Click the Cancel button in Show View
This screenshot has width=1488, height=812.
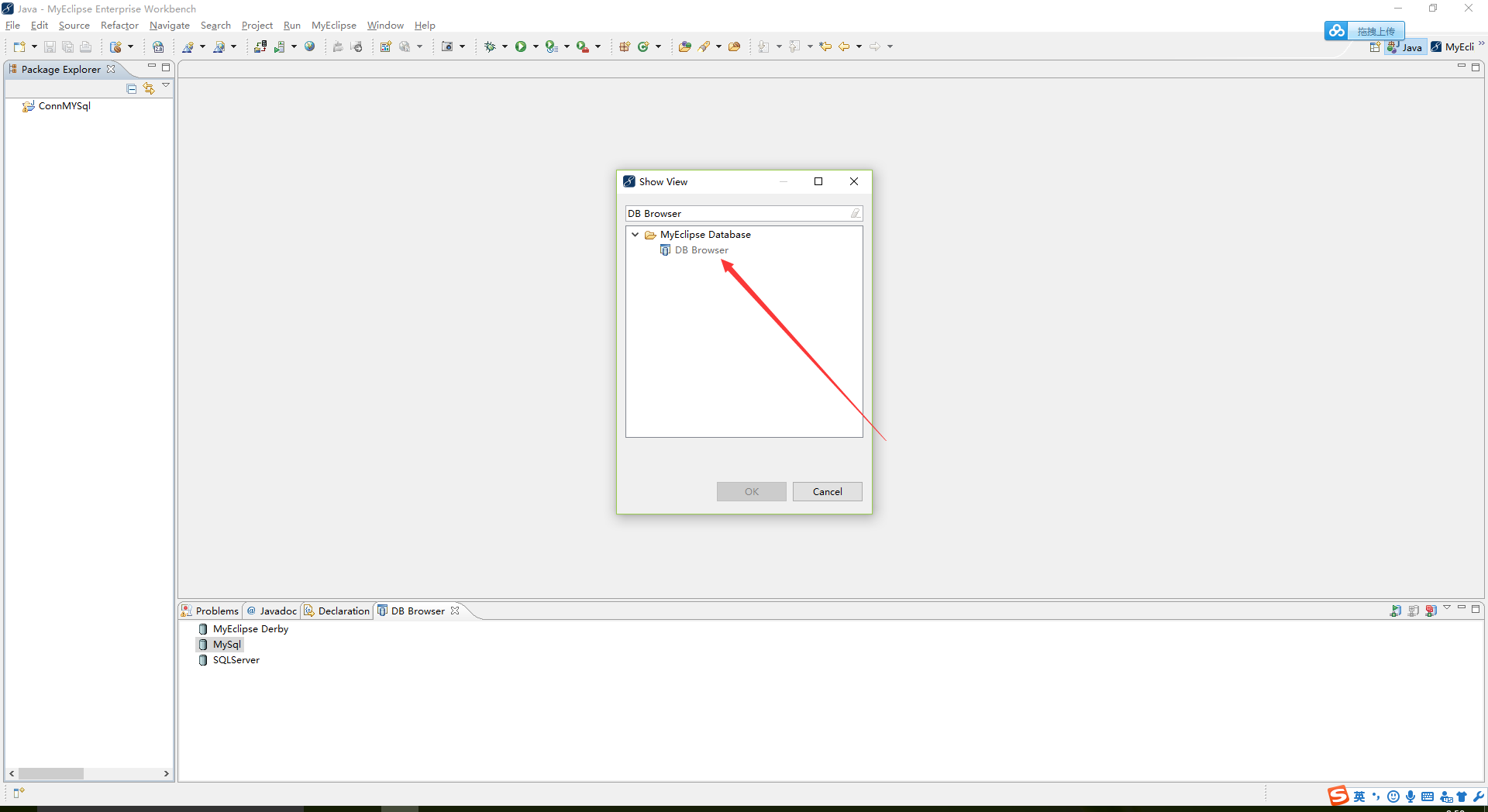827,491
